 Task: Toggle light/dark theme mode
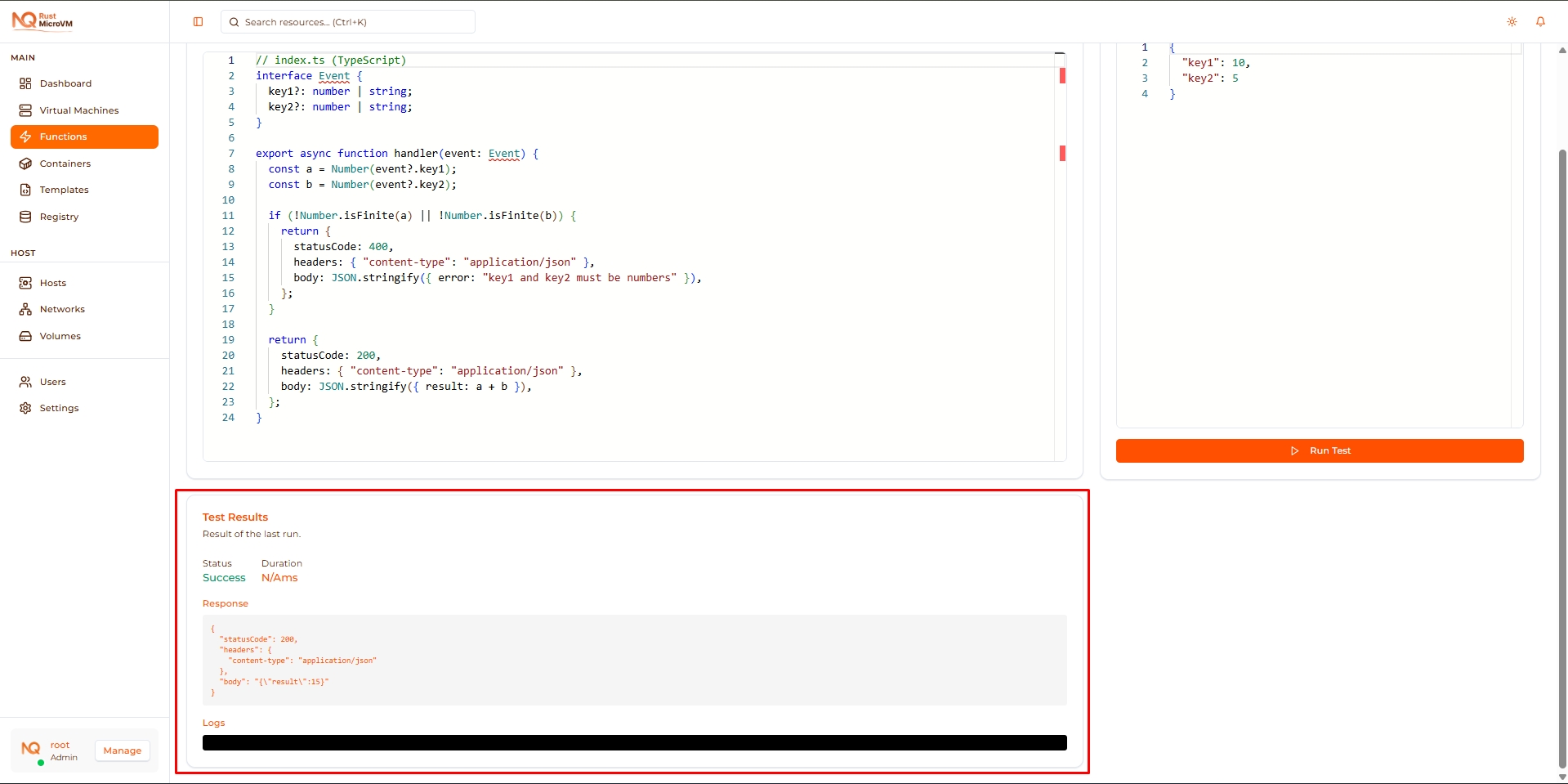point(1512,21)
